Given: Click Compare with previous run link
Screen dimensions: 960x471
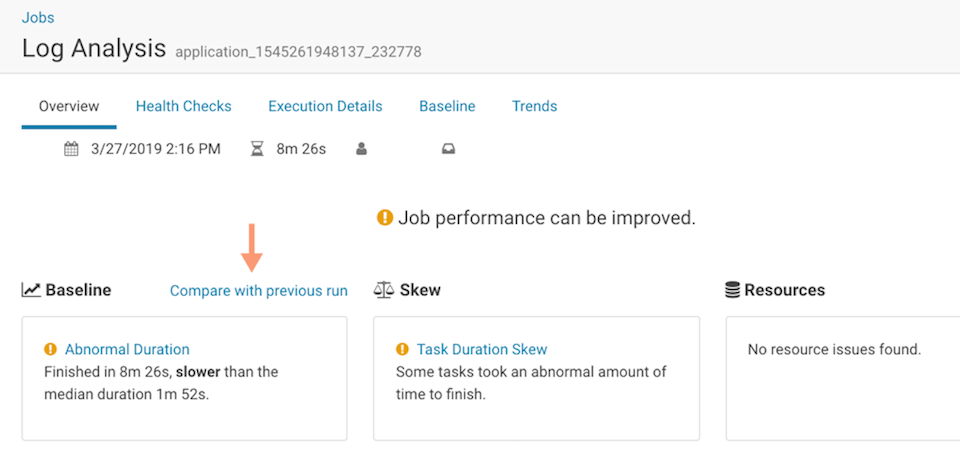Looking at the screenshot, I should (259, 291).
